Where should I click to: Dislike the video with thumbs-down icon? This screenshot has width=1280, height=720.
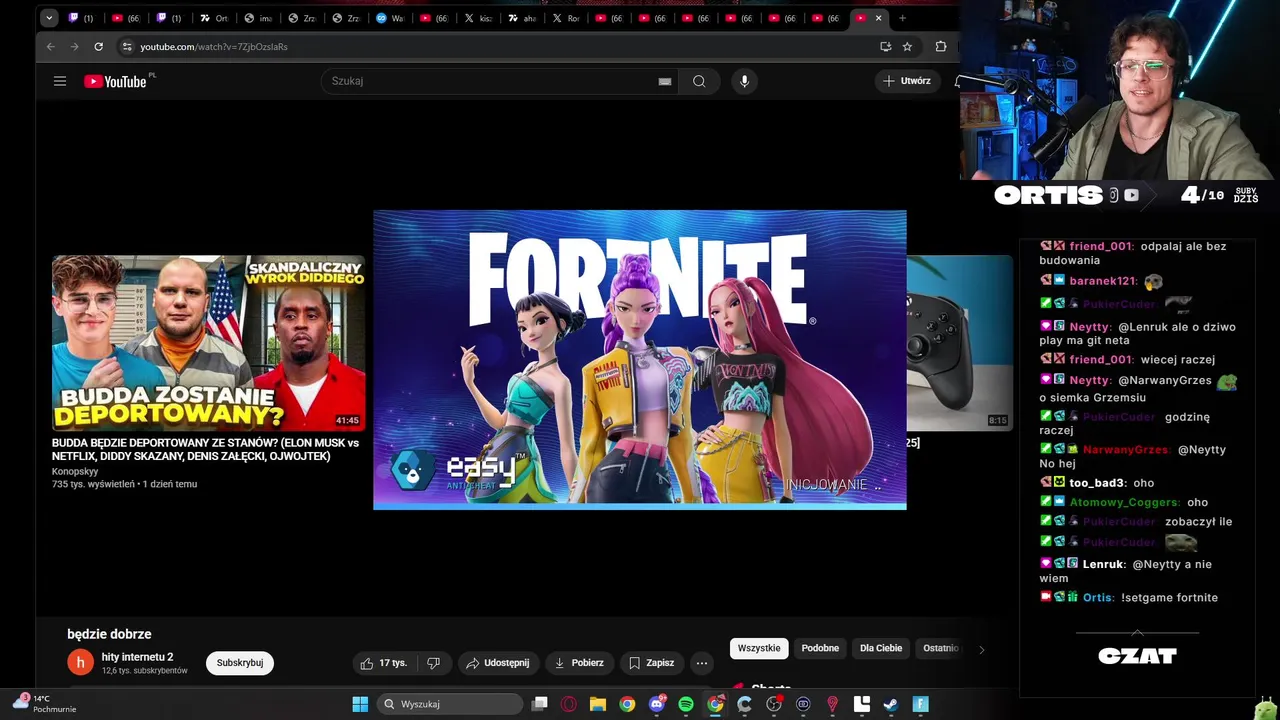coord(433,663)
